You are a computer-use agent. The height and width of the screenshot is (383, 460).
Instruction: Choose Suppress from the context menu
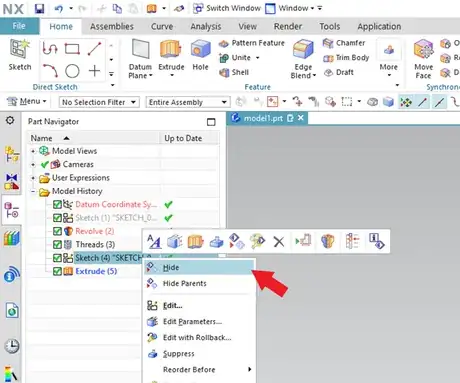pos(200,354)
